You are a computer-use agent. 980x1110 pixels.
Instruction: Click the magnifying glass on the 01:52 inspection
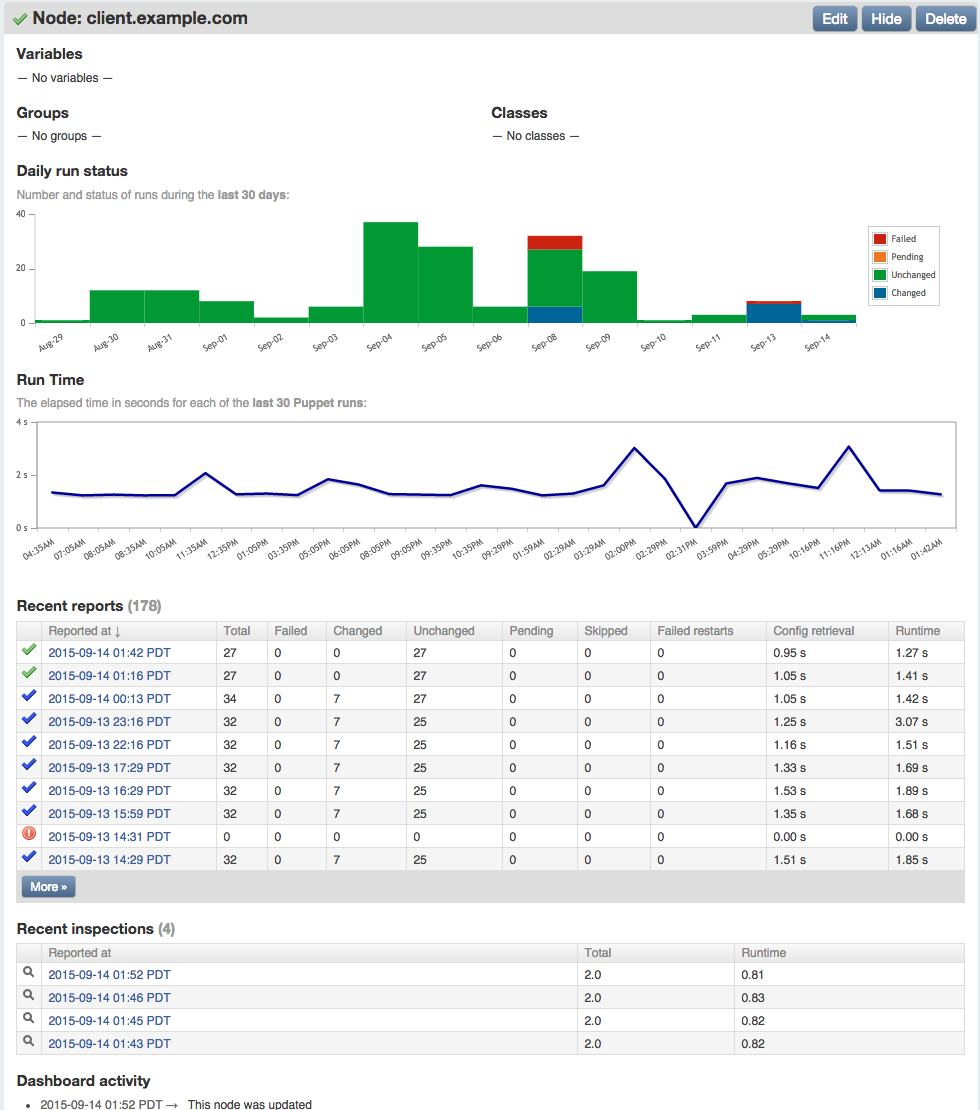coord(28,971)
